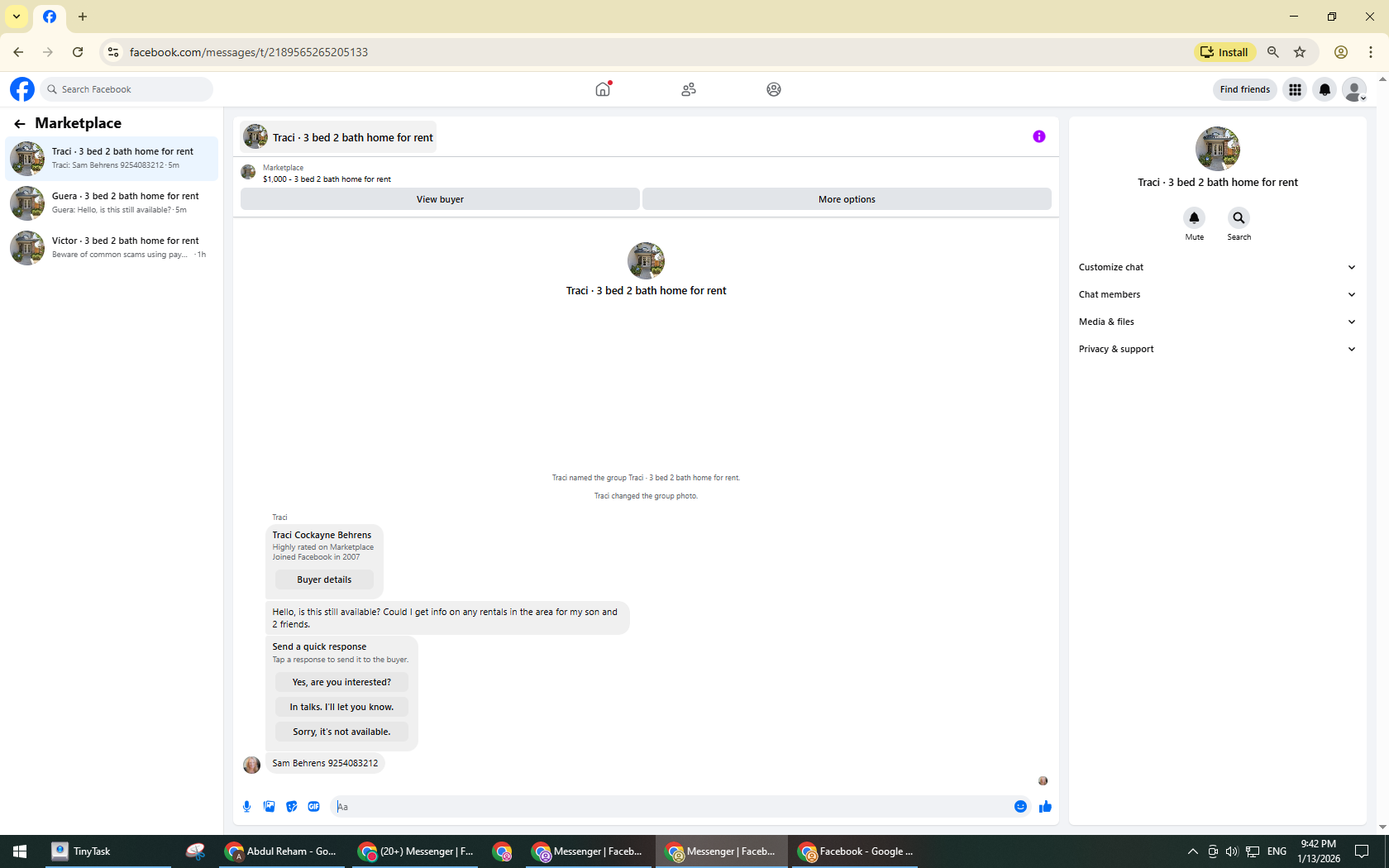Open the notifications bell icon

click(1325, 89)
